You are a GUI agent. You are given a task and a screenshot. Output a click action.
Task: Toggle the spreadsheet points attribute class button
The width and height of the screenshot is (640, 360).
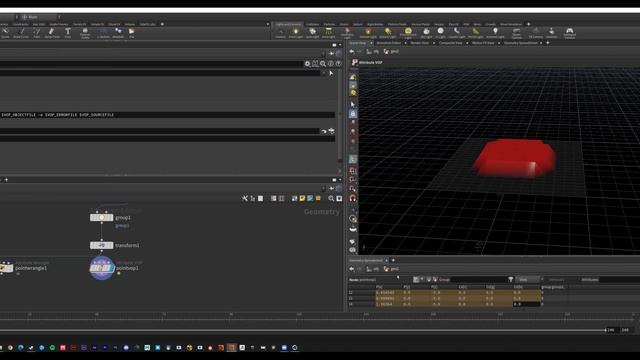416,280
